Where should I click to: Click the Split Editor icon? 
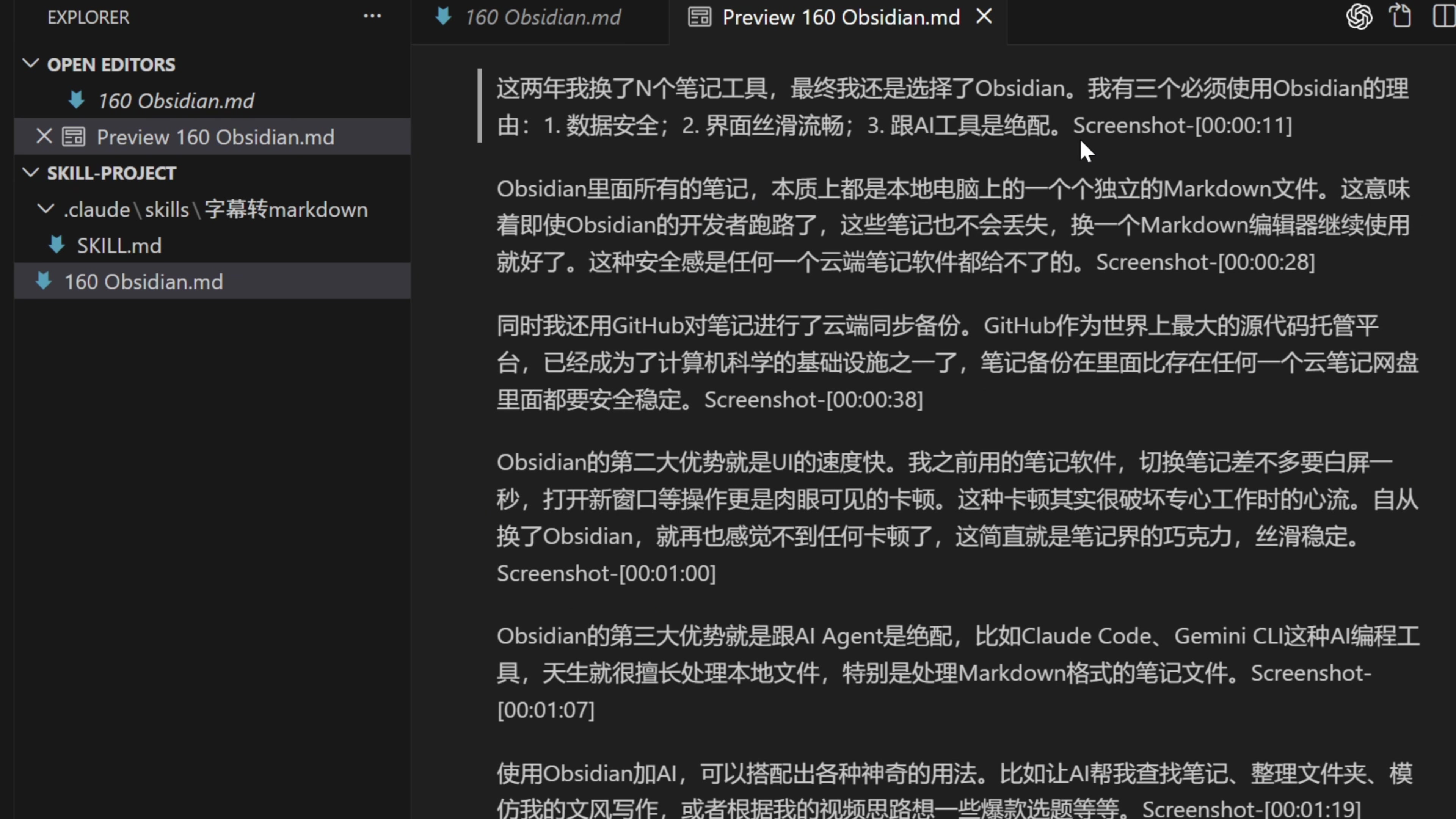pyautogui.click(x=1443, y=16)
